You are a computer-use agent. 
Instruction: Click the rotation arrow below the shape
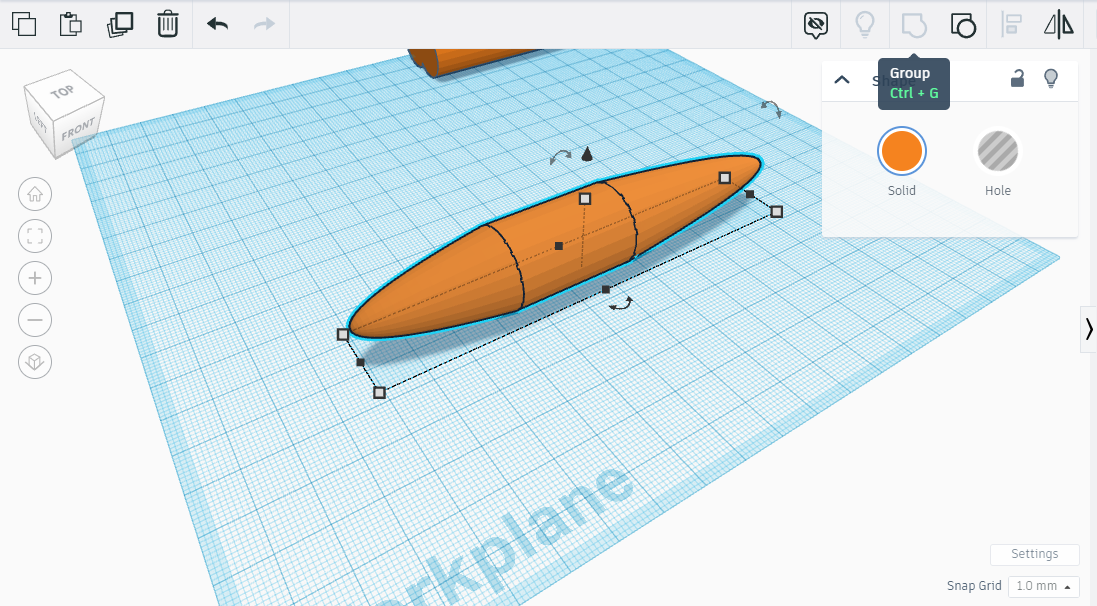pyautogui.click(x=621, y=304)
